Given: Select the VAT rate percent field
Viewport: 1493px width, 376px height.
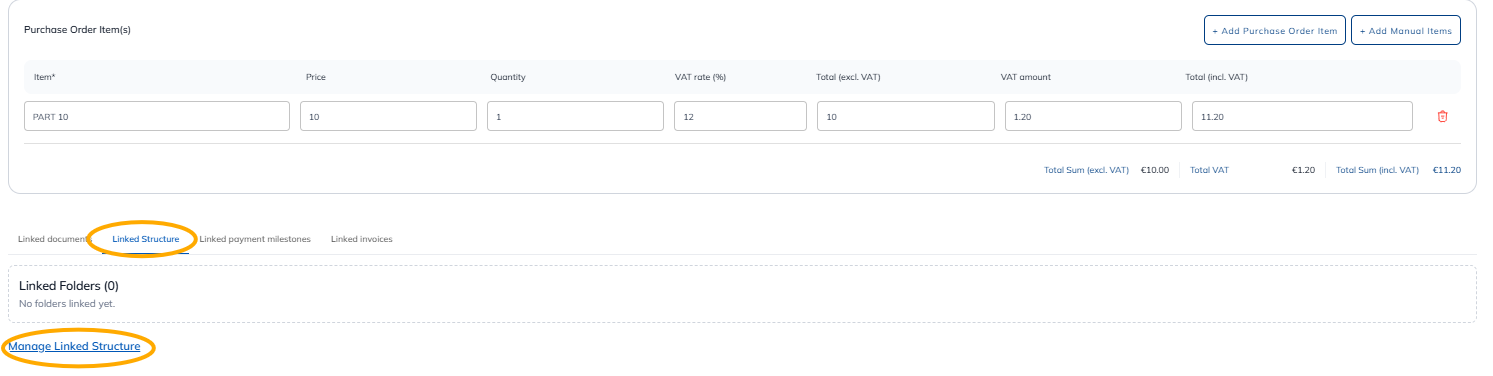Looking at the screenshot, I should [740, 116].
